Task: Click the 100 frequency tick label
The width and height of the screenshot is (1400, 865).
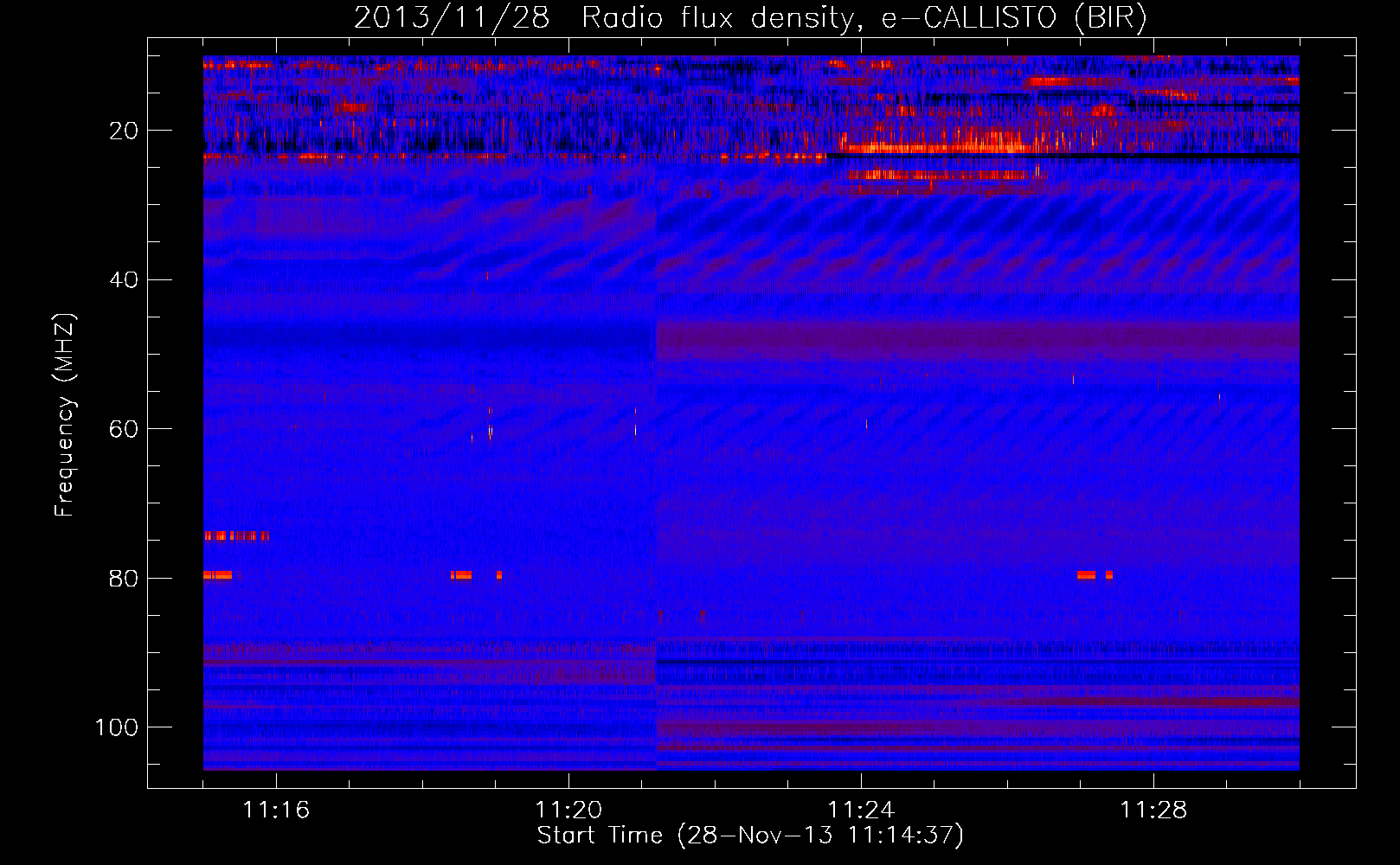Action: click(x=117, y=727)
